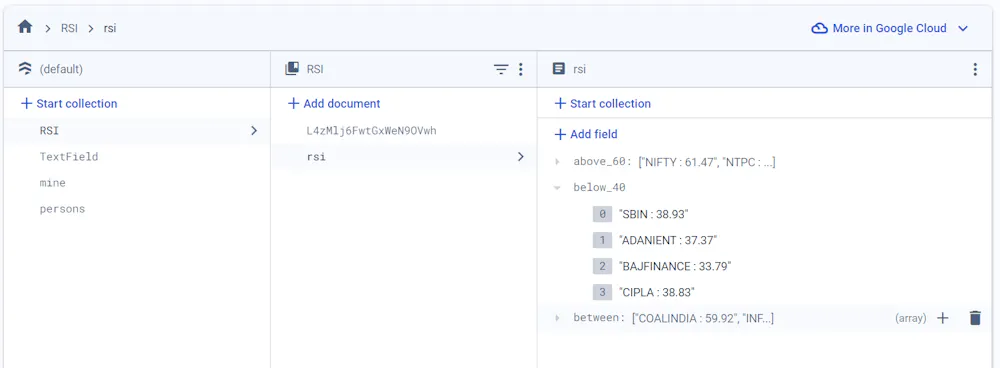This screenshot has width=1000, height=368.
Task: Click the Google Cloud icon
Action: pyautogui.click(x=819, y=29)
